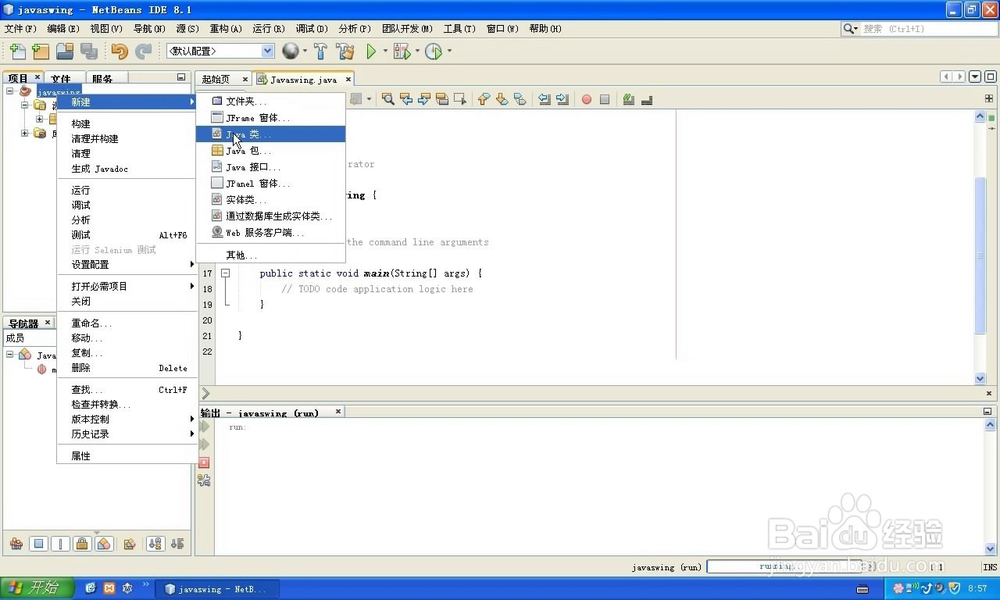
Task: Click the Find Next Occurrence icon
Action: (x=423, y=99)
